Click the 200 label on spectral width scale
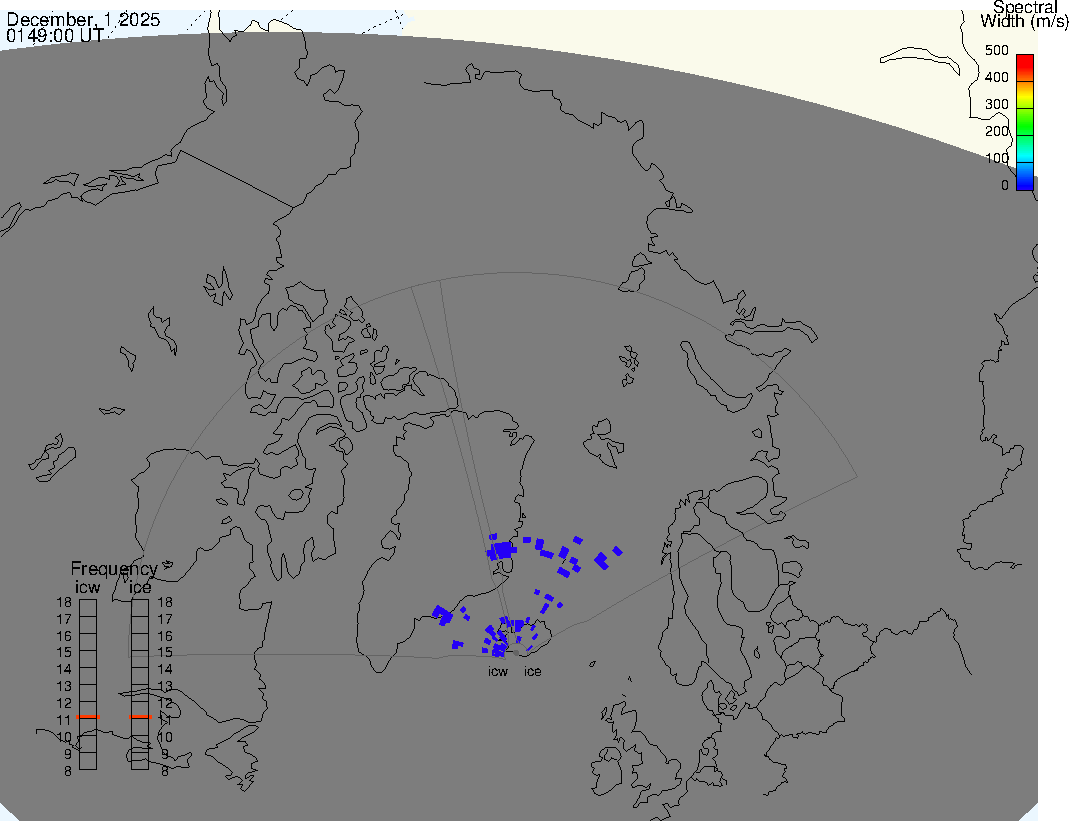1069x821 pixels. (x=997, y=131)
